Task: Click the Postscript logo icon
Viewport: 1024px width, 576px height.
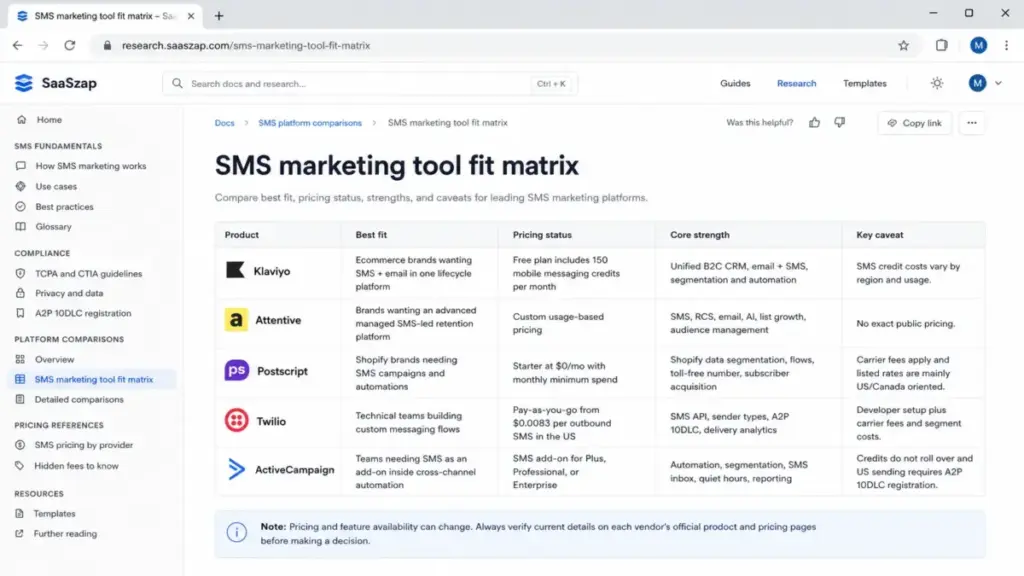Action: pos(236,370)
